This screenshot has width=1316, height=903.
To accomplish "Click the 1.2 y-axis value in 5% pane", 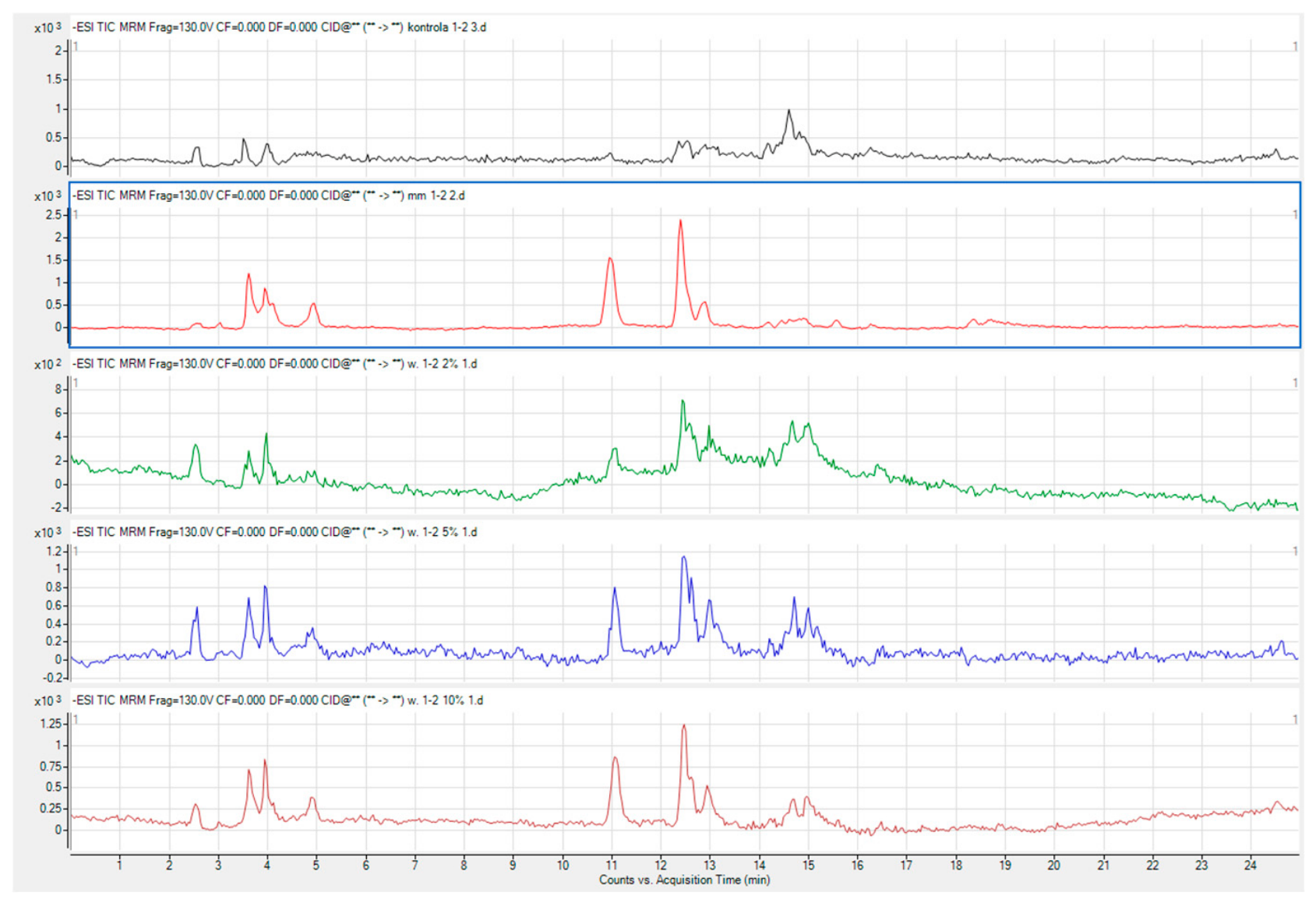I will [x=54, y=552].
